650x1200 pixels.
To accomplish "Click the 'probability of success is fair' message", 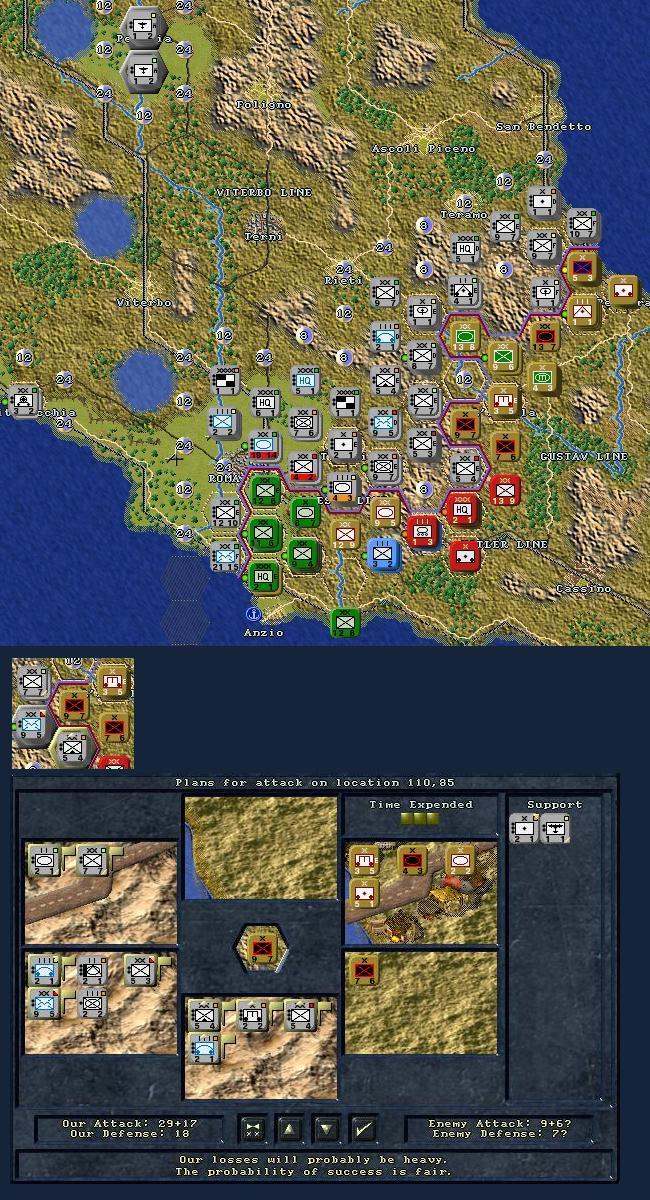I will (314, 1171).
